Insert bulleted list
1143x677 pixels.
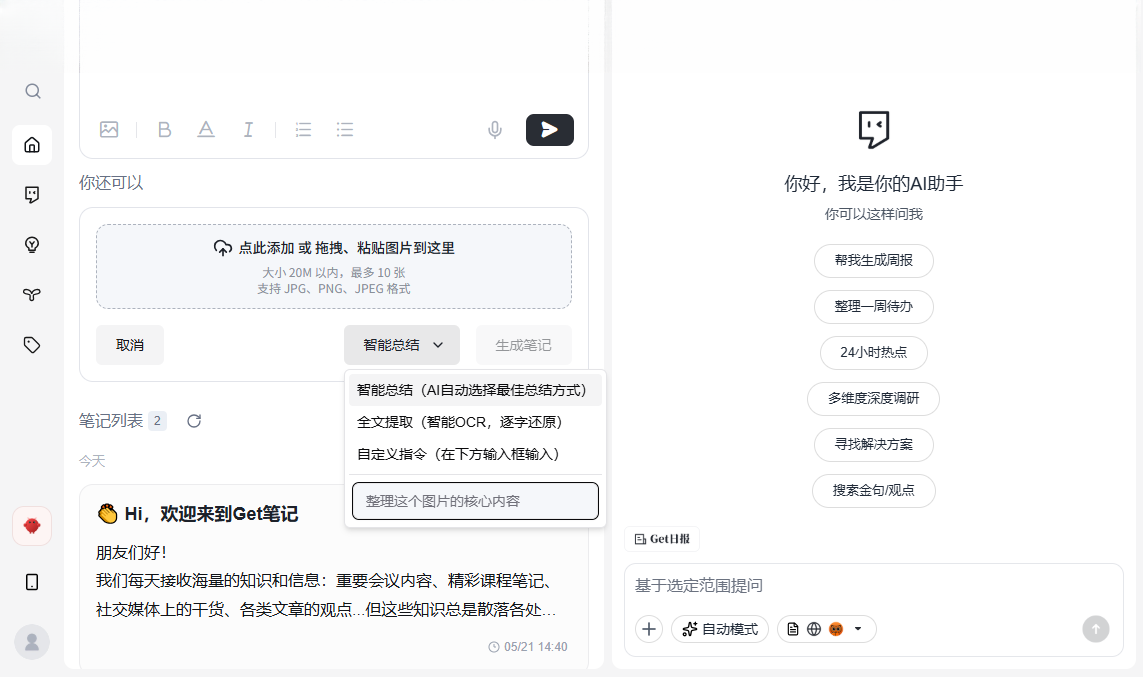tap(345, 130)
